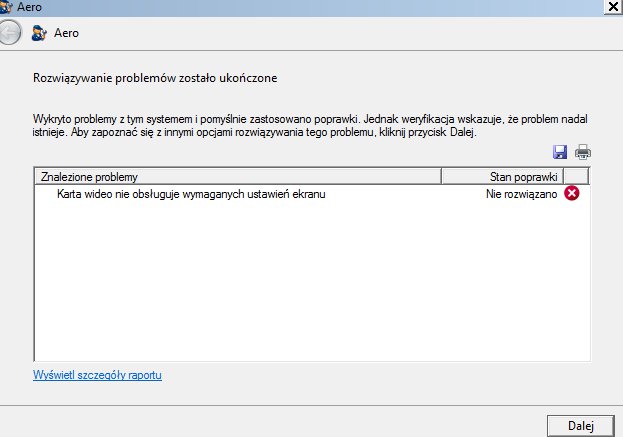This screenshot has width=623, height=437.
Task: Click the Dalej button
Action: tap(580, 426)
